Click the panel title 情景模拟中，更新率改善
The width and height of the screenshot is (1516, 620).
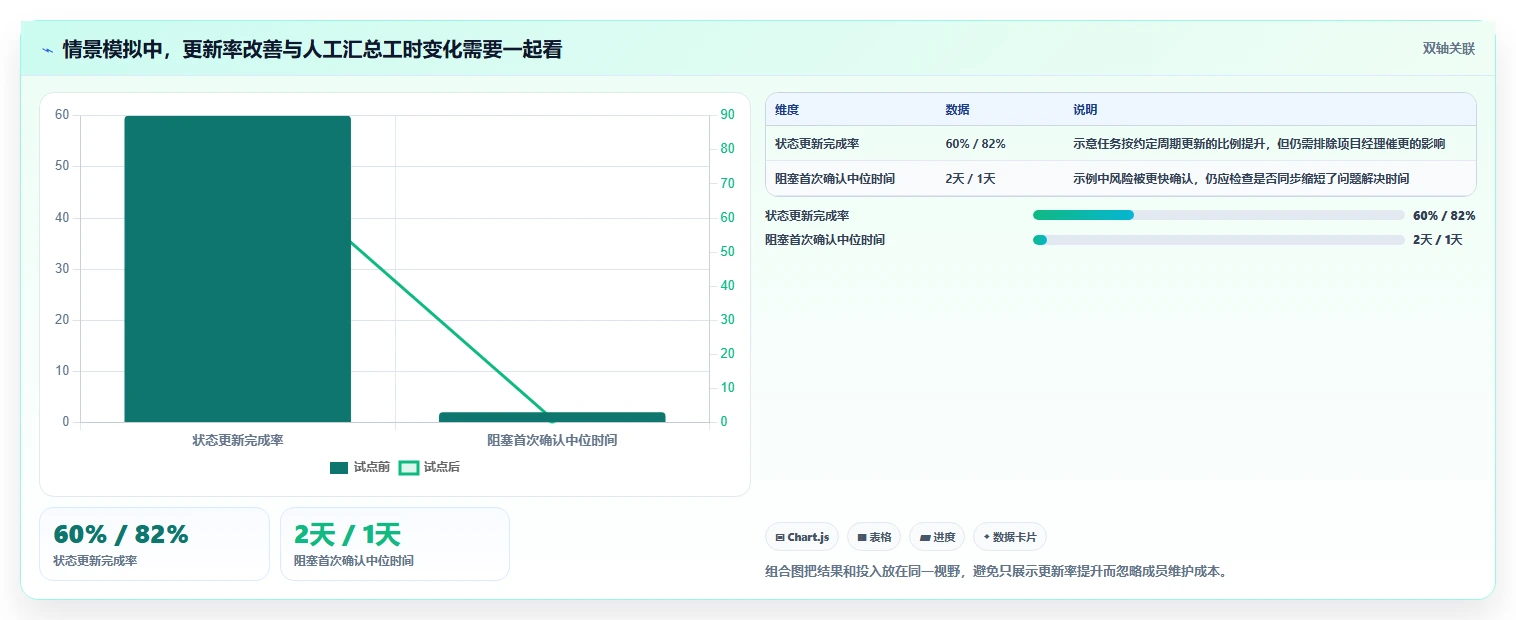312,50
